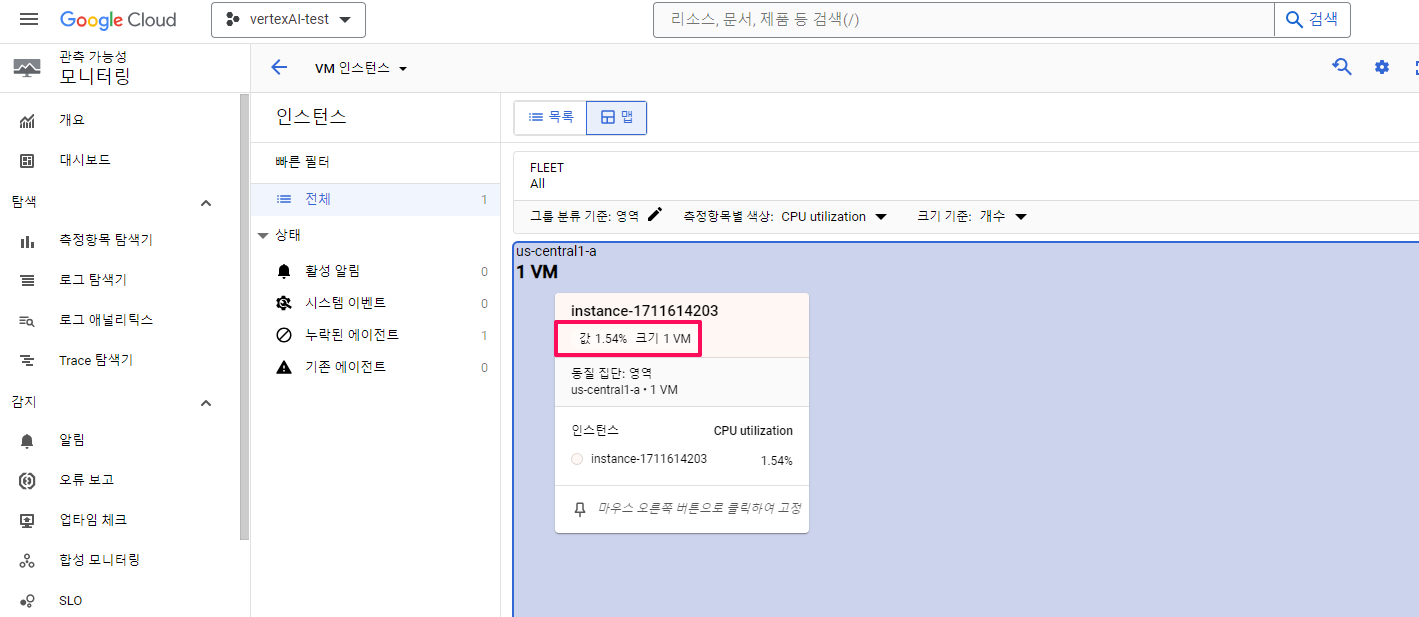Click the 누락된 에이전트 blocked icon
Image resolution: width=1419 pixels, height=617 pixels.
tap(284, 335)
